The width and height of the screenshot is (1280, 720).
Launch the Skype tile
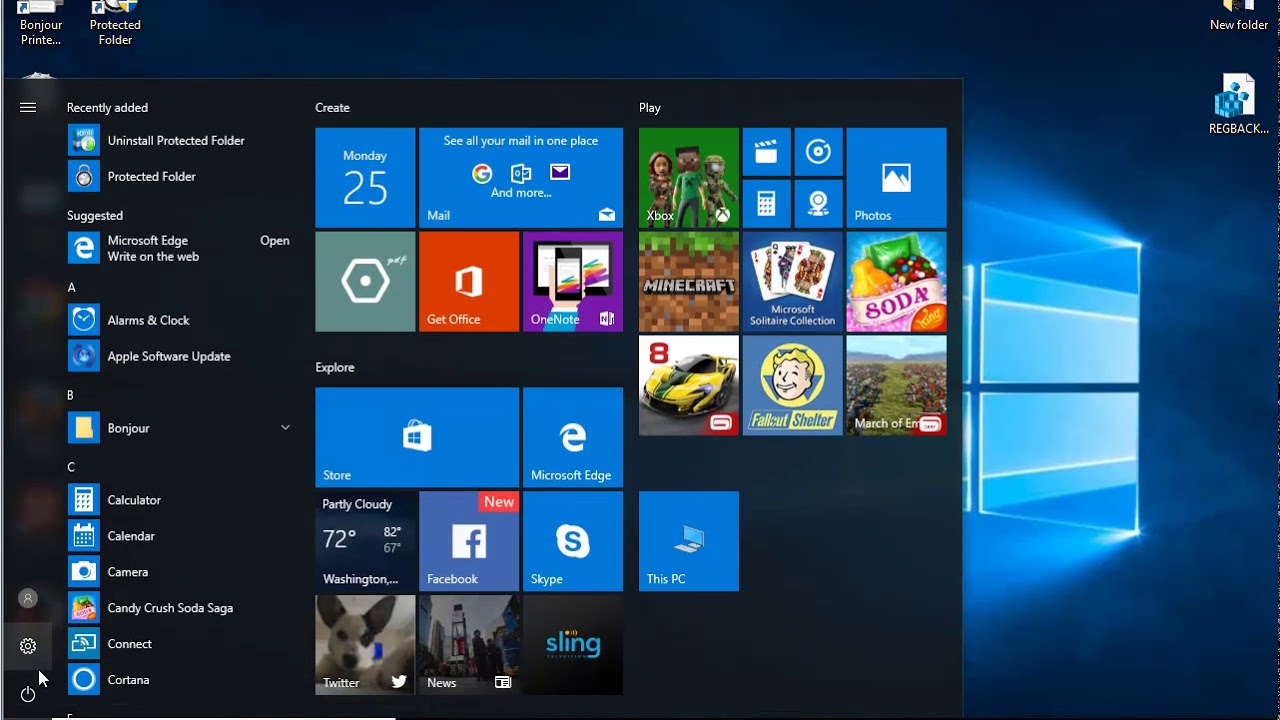[573, 542]
